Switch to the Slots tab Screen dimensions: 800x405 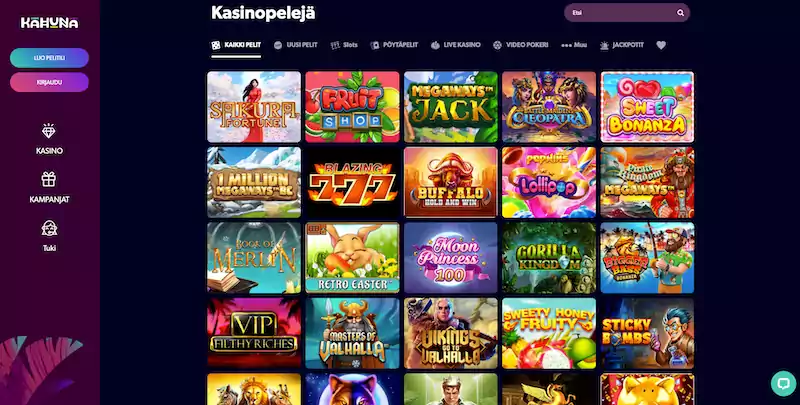click(x=344, y=45)
